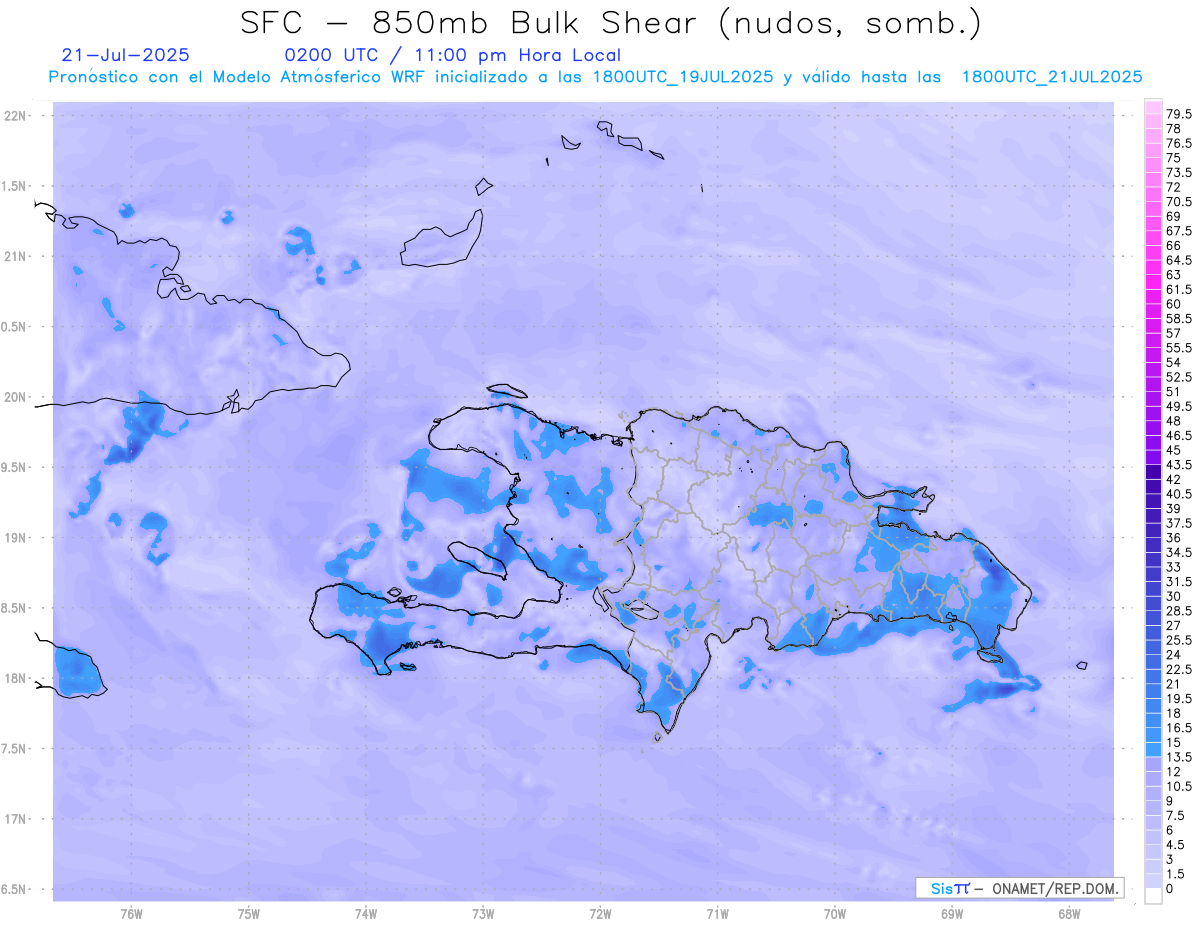Click the "19N" latitude axis label
The width and height of the screenshot is (1200, 927).
(16, 538)
